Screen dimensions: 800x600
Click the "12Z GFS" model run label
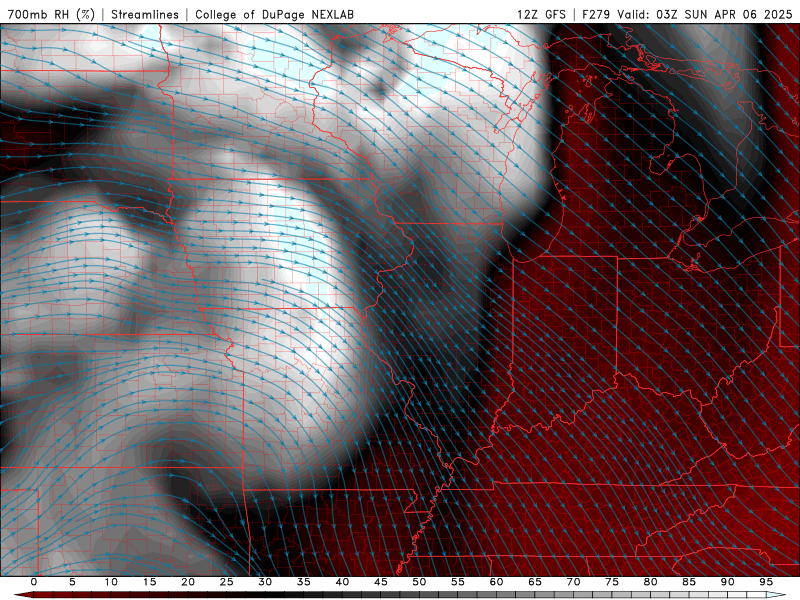click(x=541, y=14)
